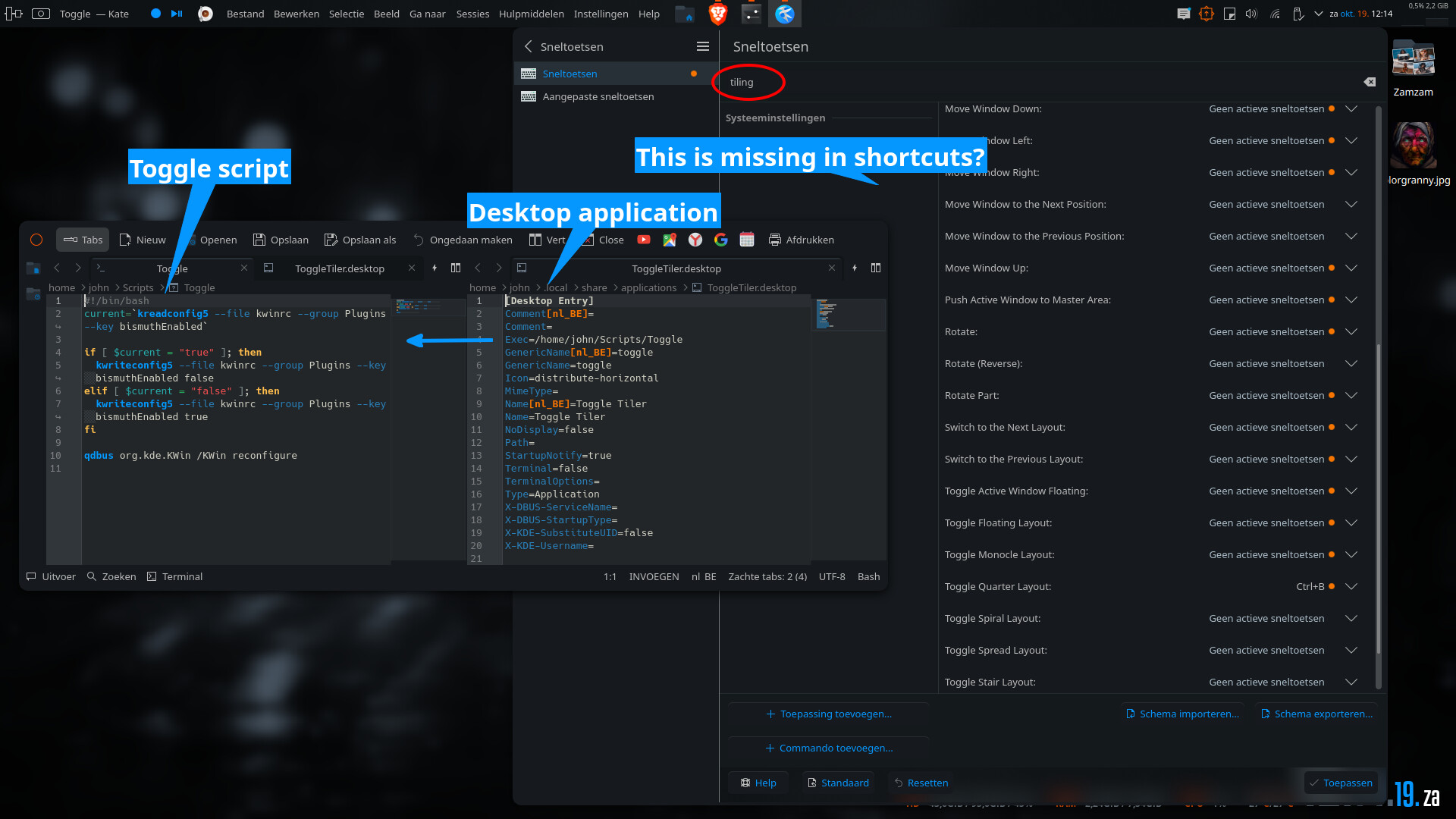Click the red Y icon in Kate toolbar

coord(695,240)
